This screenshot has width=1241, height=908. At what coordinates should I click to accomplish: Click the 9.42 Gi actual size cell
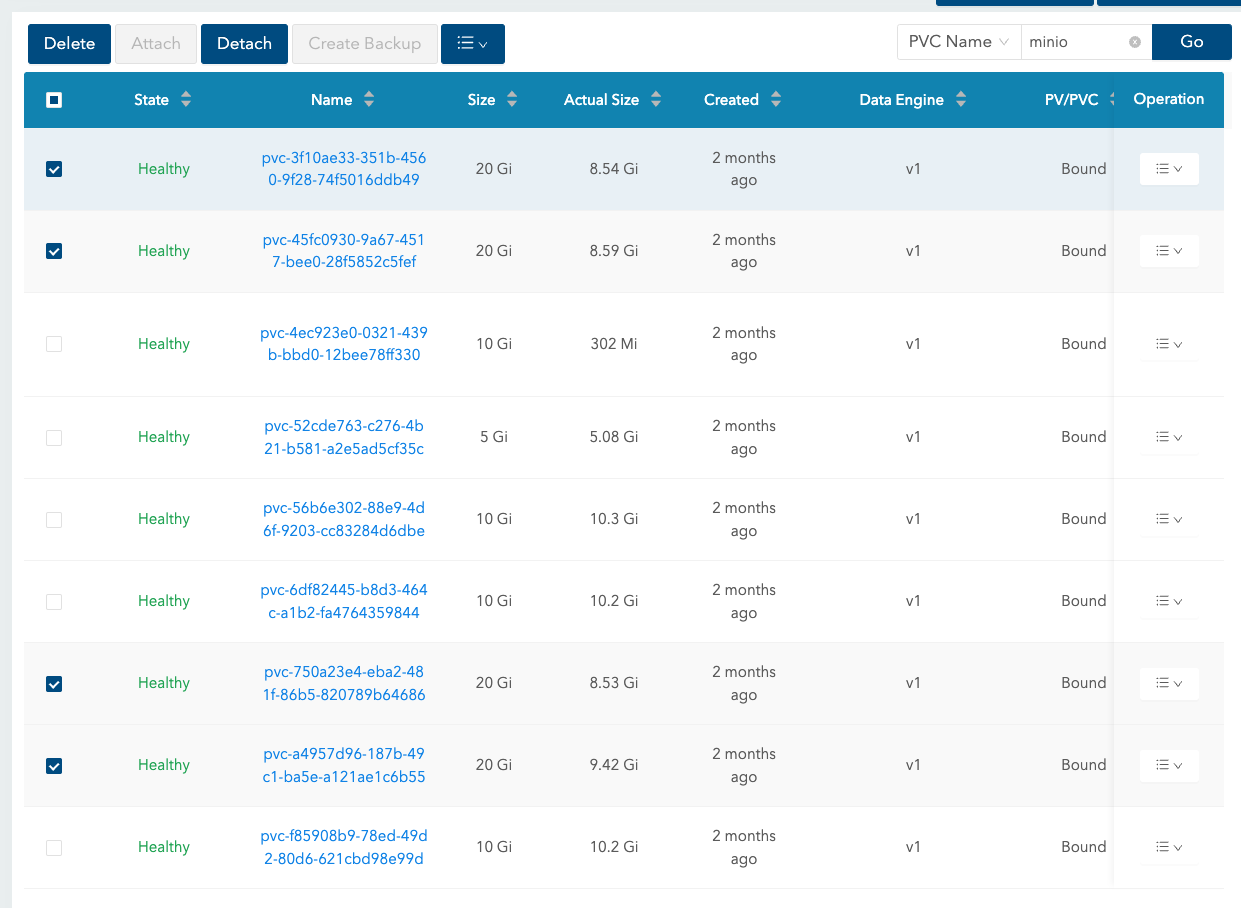tap(614, 765)
